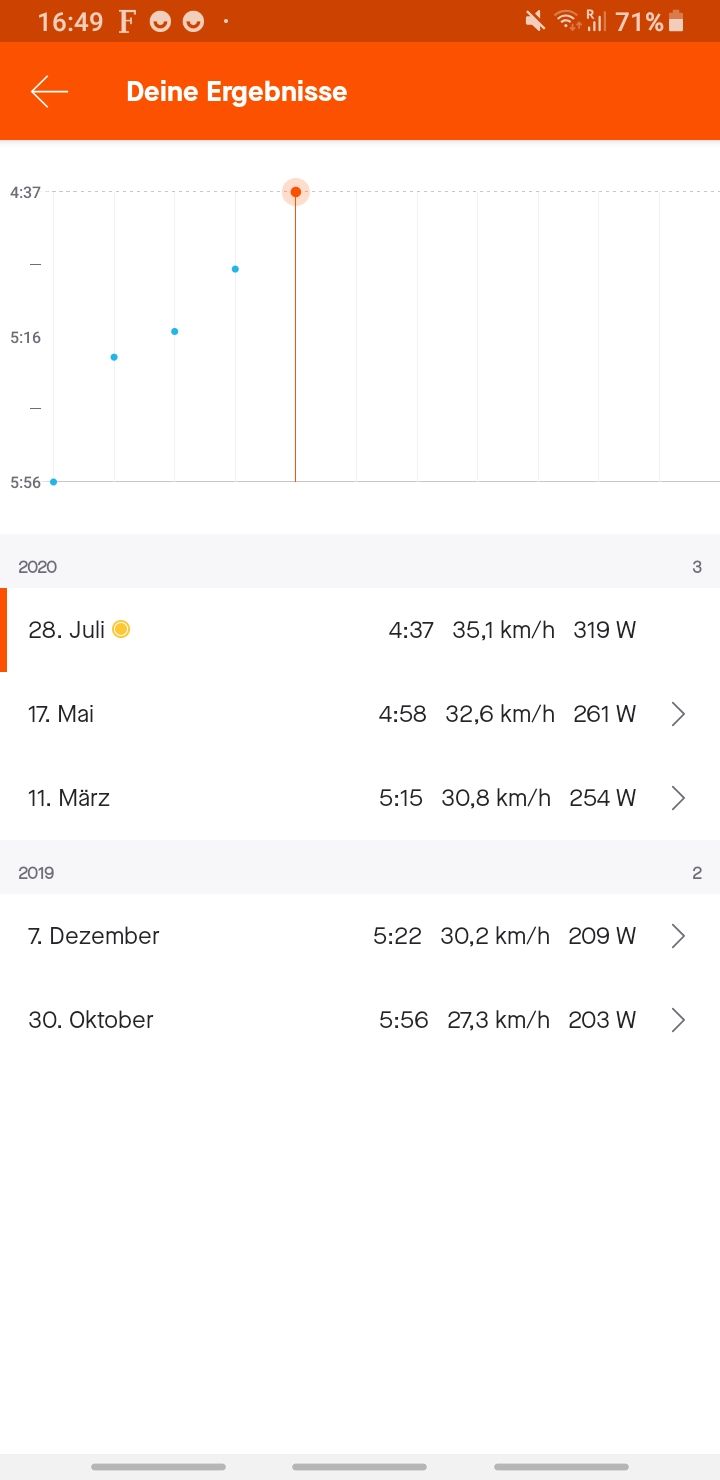Open the 7. Dezember result chevron
The image size is (720, 1480).
(678, 936)
